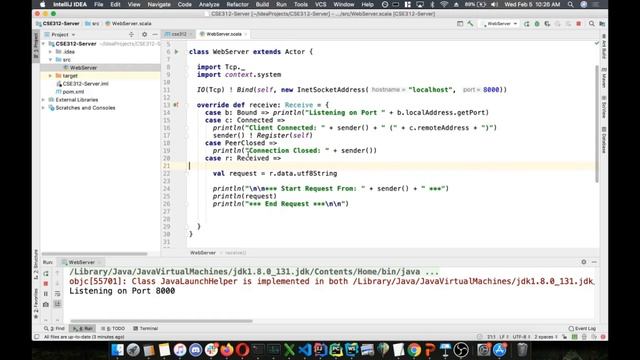
Task: Open the Project view dropdown
Action: (x=60, y=35)
